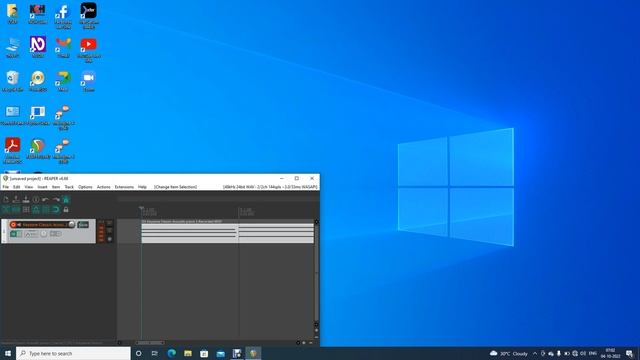Image resolution: width=640 pixels, height=360 pixels.
Task: Show hidden system tray icons chevron
Action: pos(535,353)
